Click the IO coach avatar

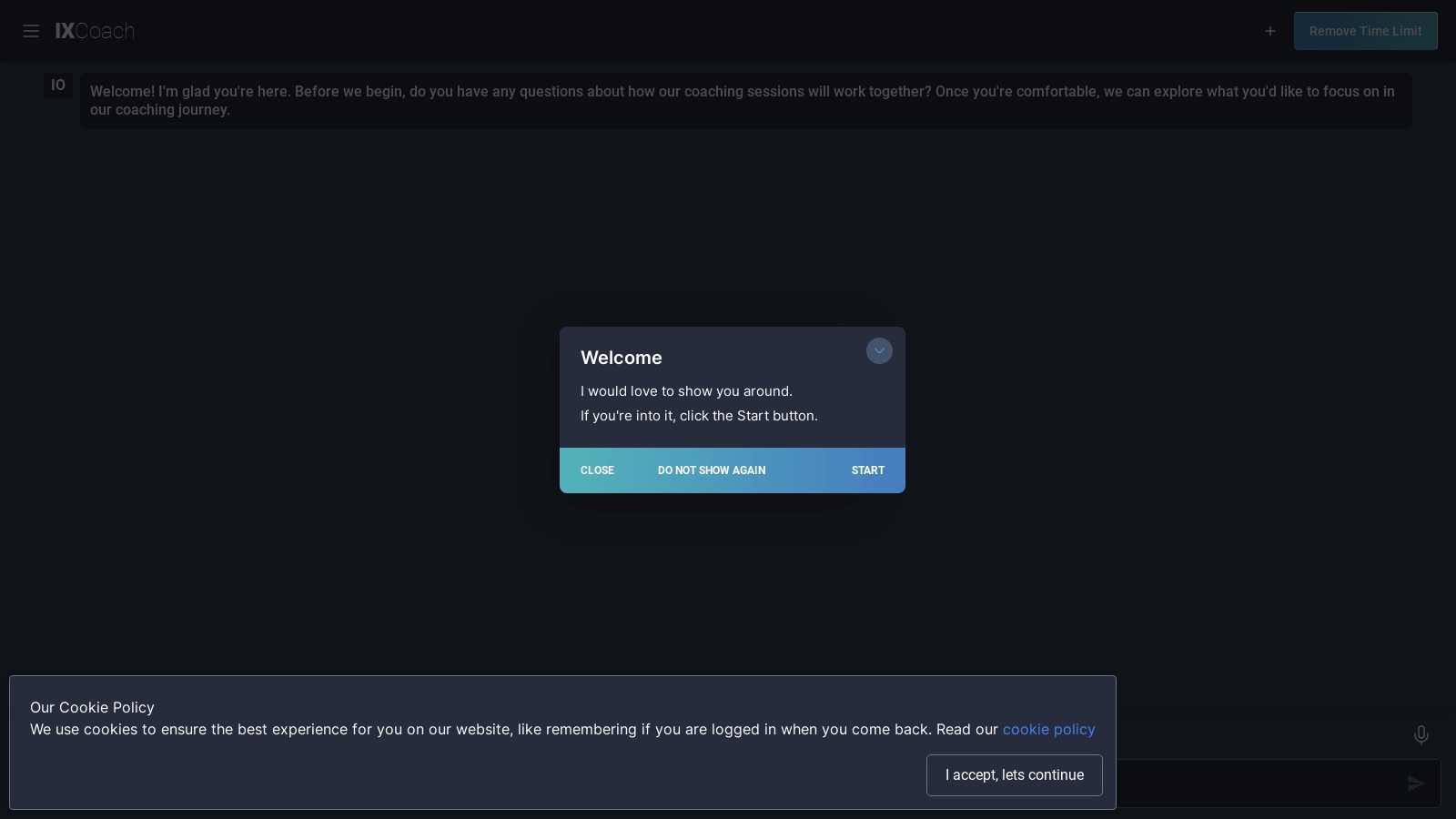point(58,86)
